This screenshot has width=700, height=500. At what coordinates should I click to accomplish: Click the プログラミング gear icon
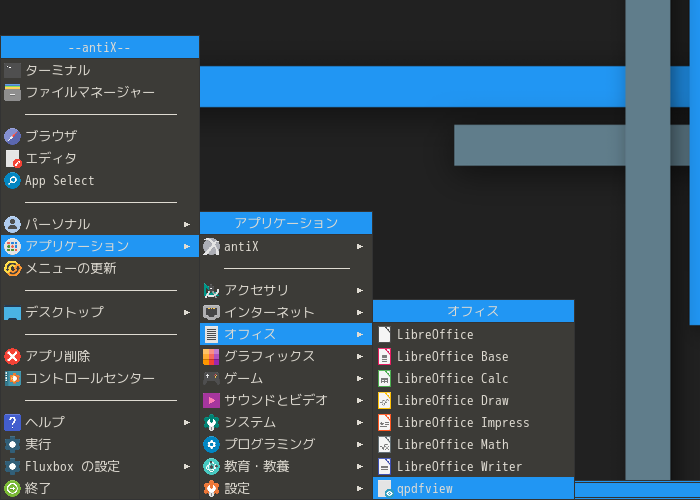pyautogui.click(x=211, y=444)
